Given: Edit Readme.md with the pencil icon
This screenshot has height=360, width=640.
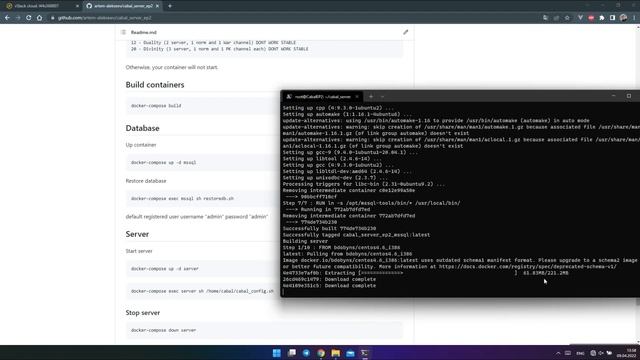Looking at the screenshot, I should coord(405,32).
